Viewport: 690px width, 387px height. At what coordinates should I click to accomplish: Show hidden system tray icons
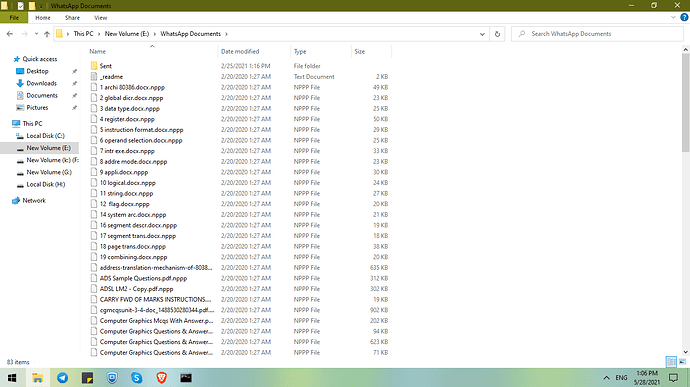(x=606, y=378)
